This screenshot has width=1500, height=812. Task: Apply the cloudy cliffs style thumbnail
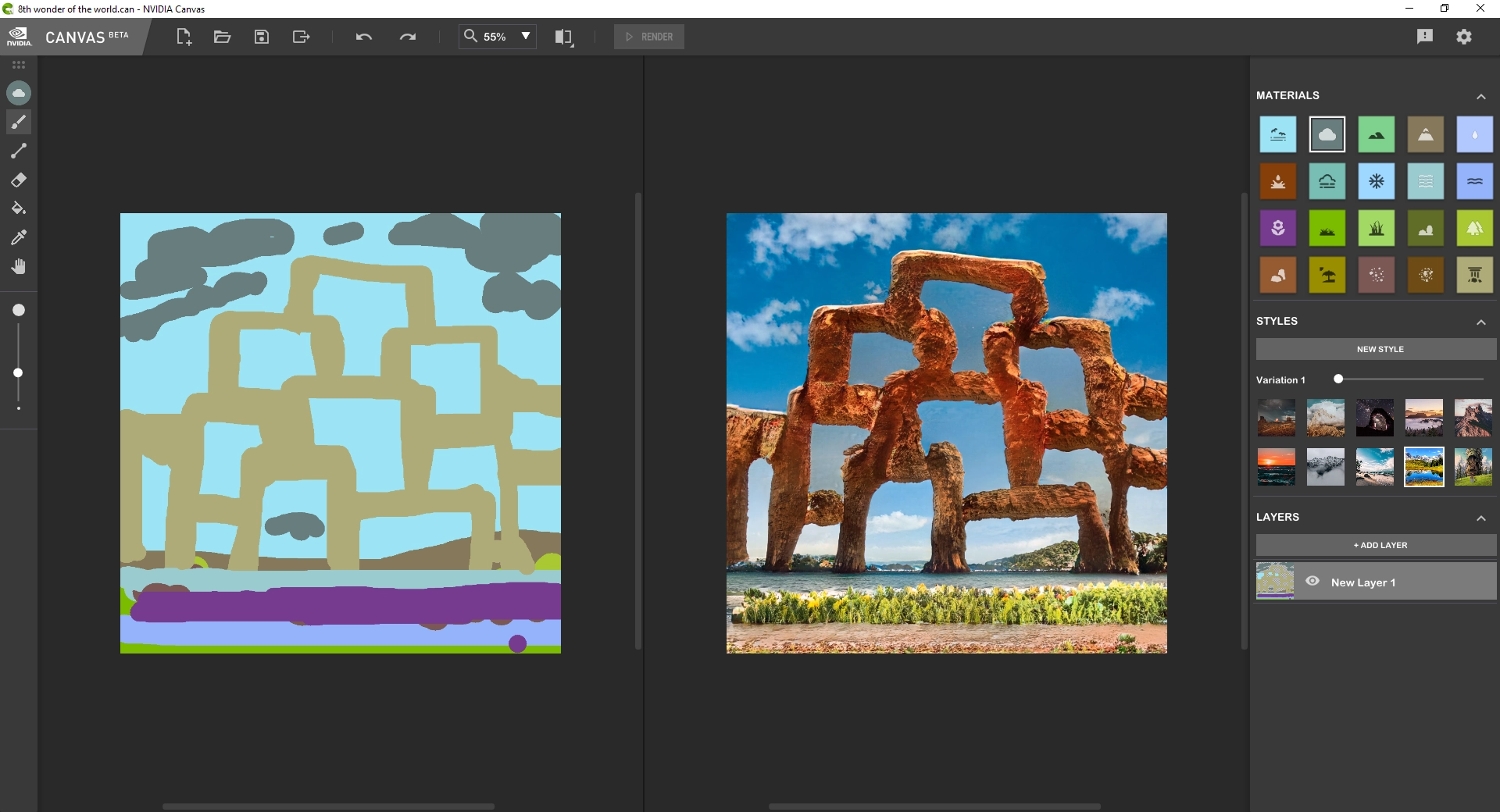(x=1326, y=418)
